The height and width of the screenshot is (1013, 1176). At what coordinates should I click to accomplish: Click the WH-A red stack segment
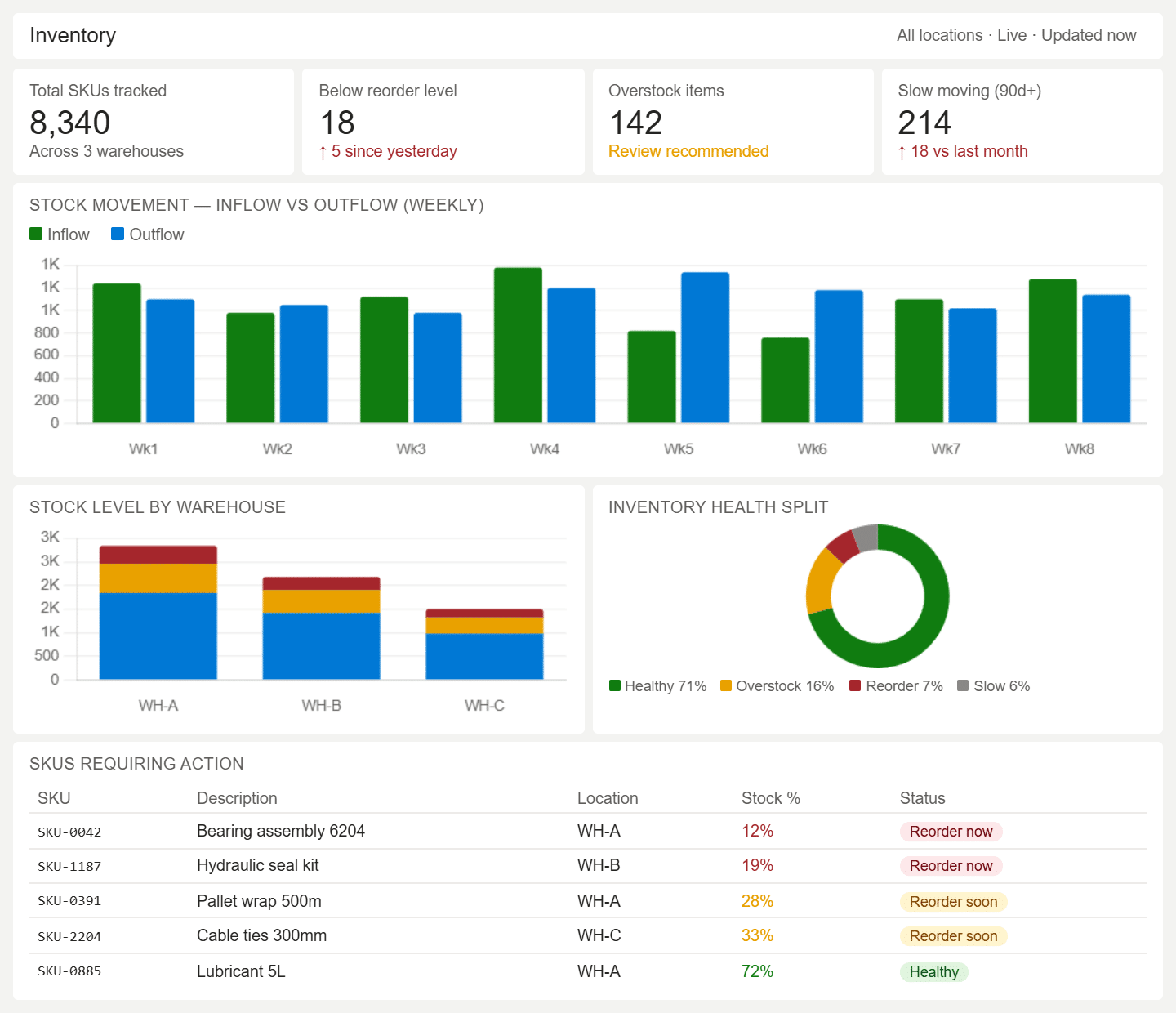tap(158, 555)
